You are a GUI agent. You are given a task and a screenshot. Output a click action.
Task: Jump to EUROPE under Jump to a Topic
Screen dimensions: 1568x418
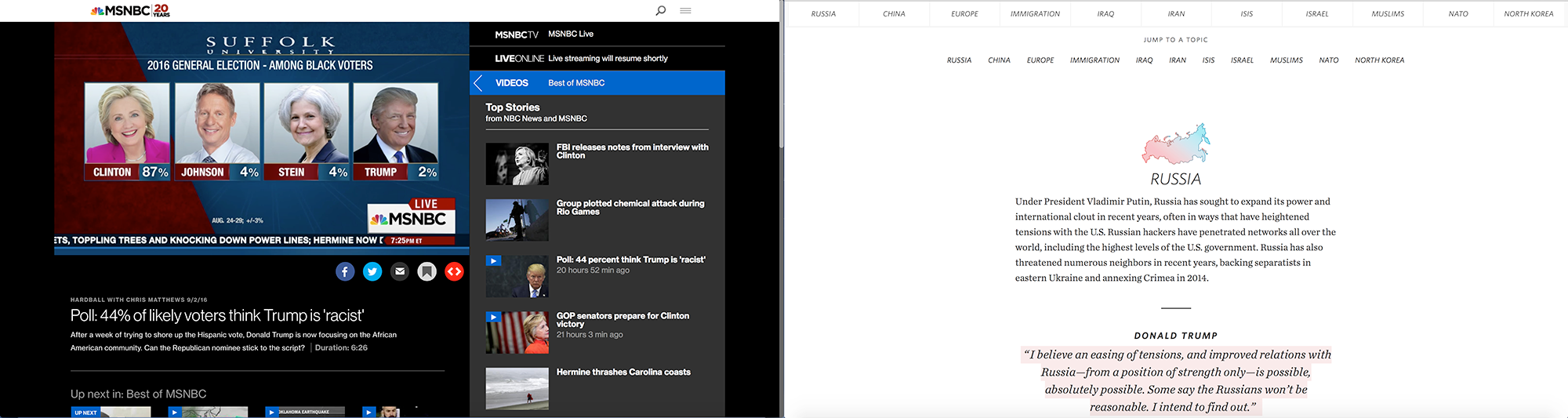1040,60
